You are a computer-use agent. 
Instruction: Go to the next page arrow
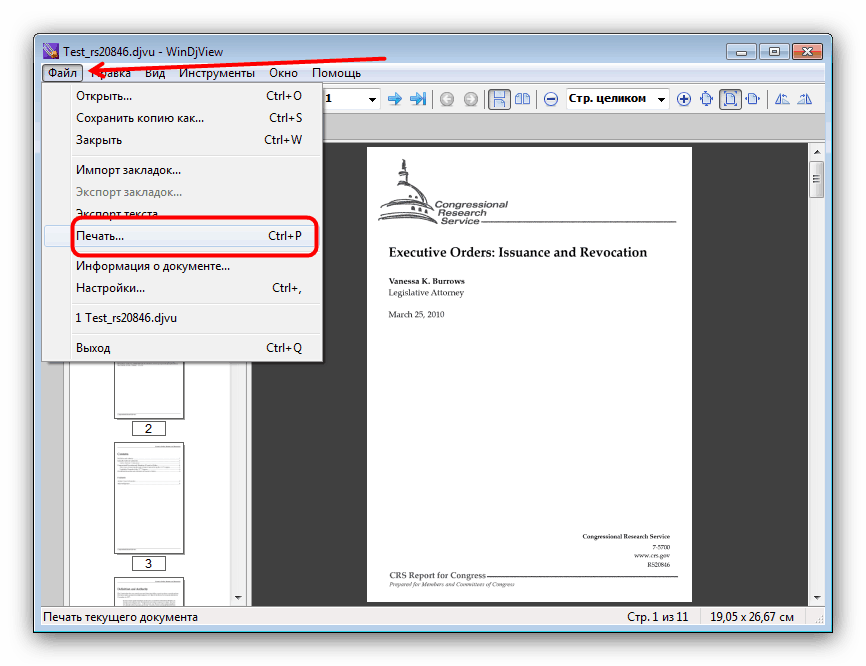394,99
